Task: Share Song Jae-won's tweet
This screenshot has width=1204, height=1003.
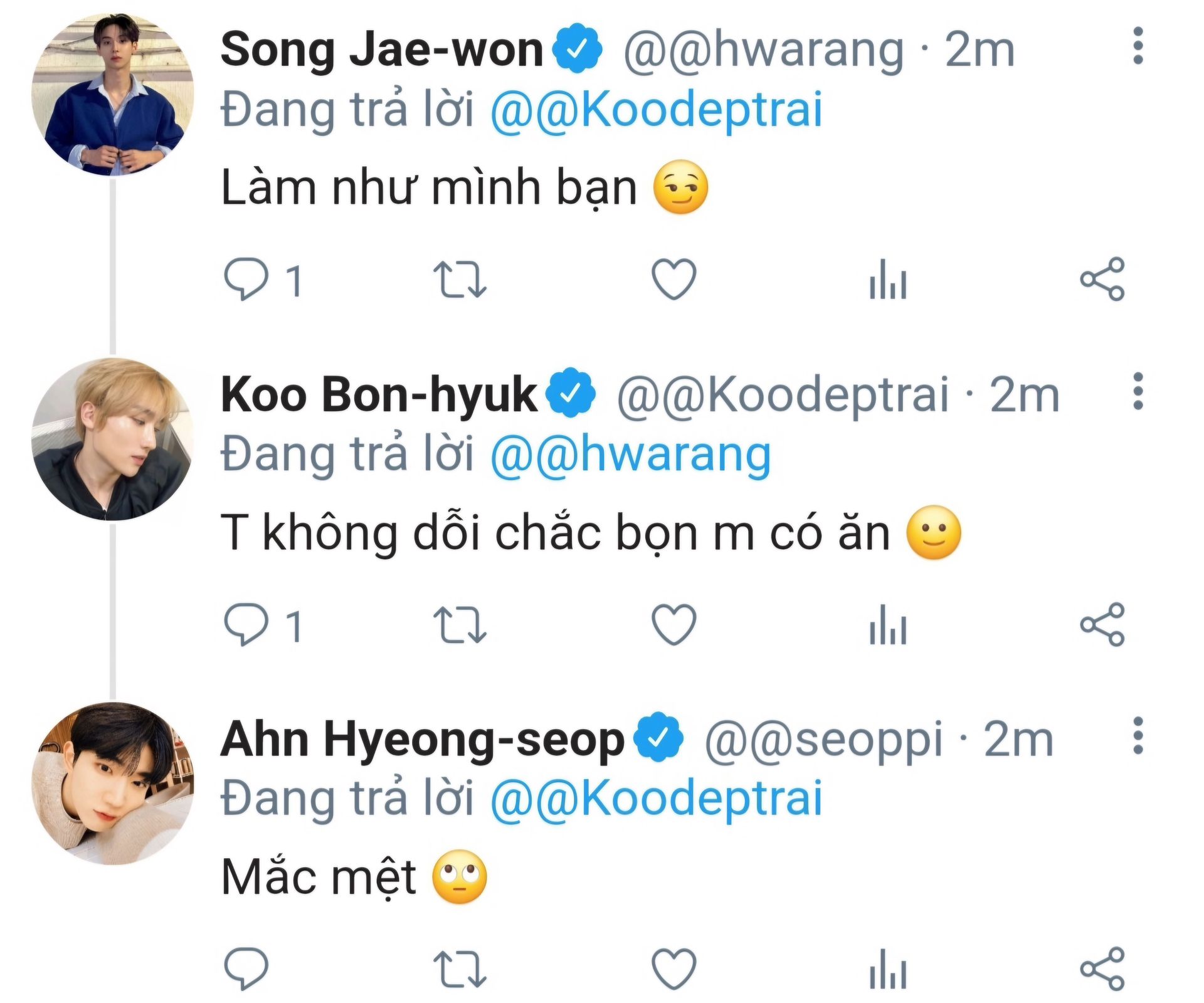Action: coord(1102,279)
